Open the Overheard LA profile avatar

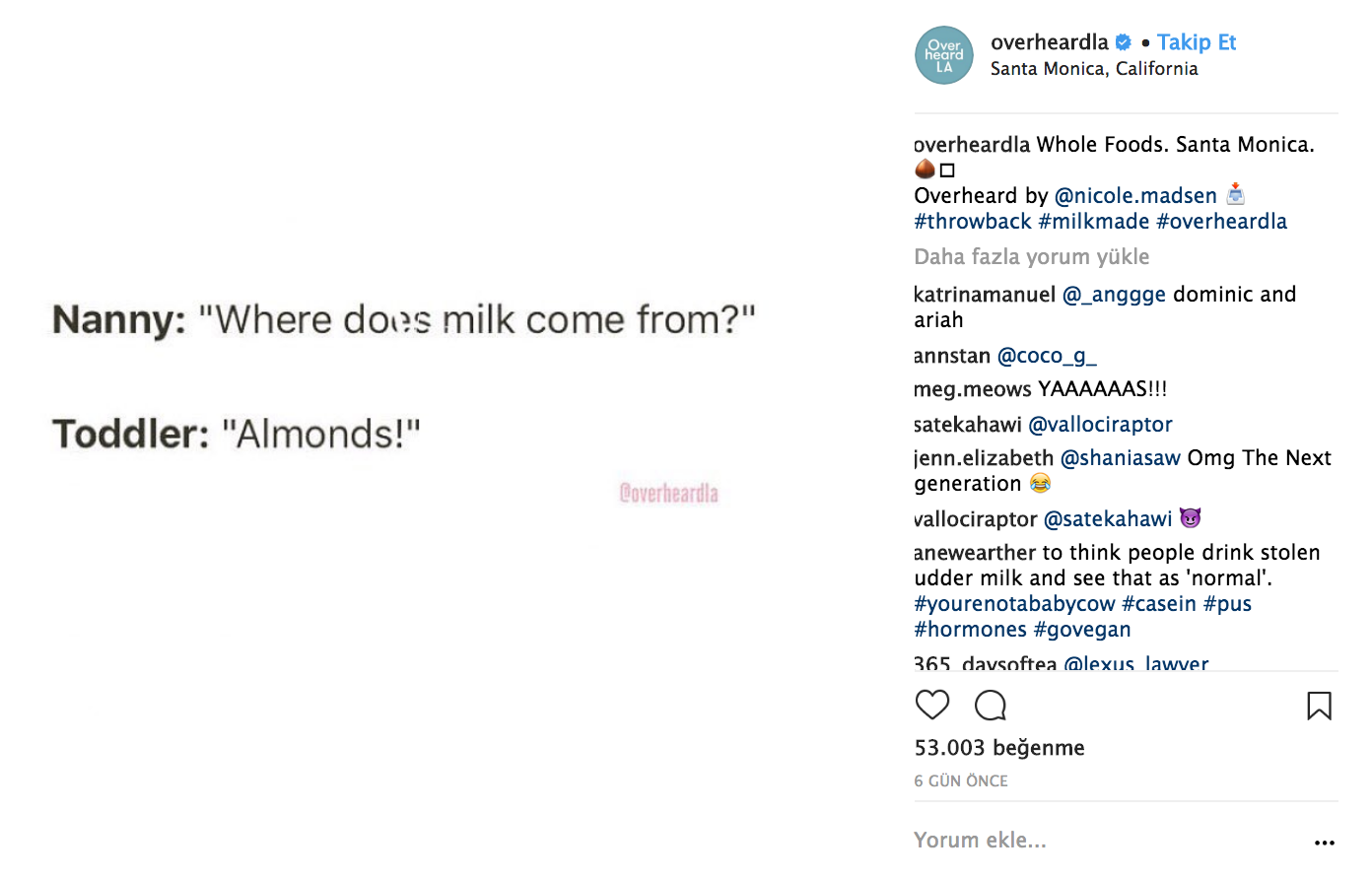click(943, 55)
